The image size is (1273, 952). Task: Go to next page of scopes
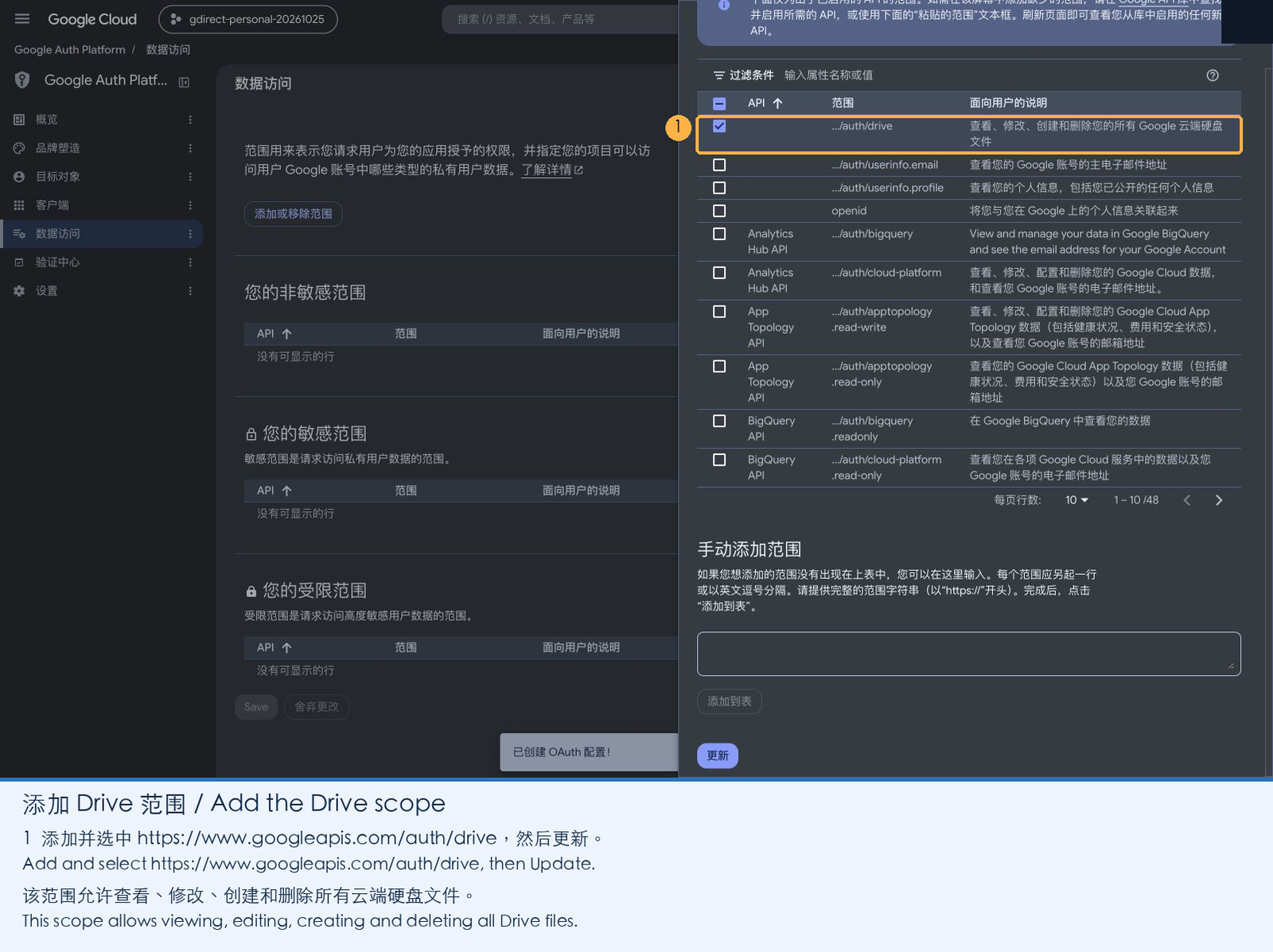coord(1219,500)
